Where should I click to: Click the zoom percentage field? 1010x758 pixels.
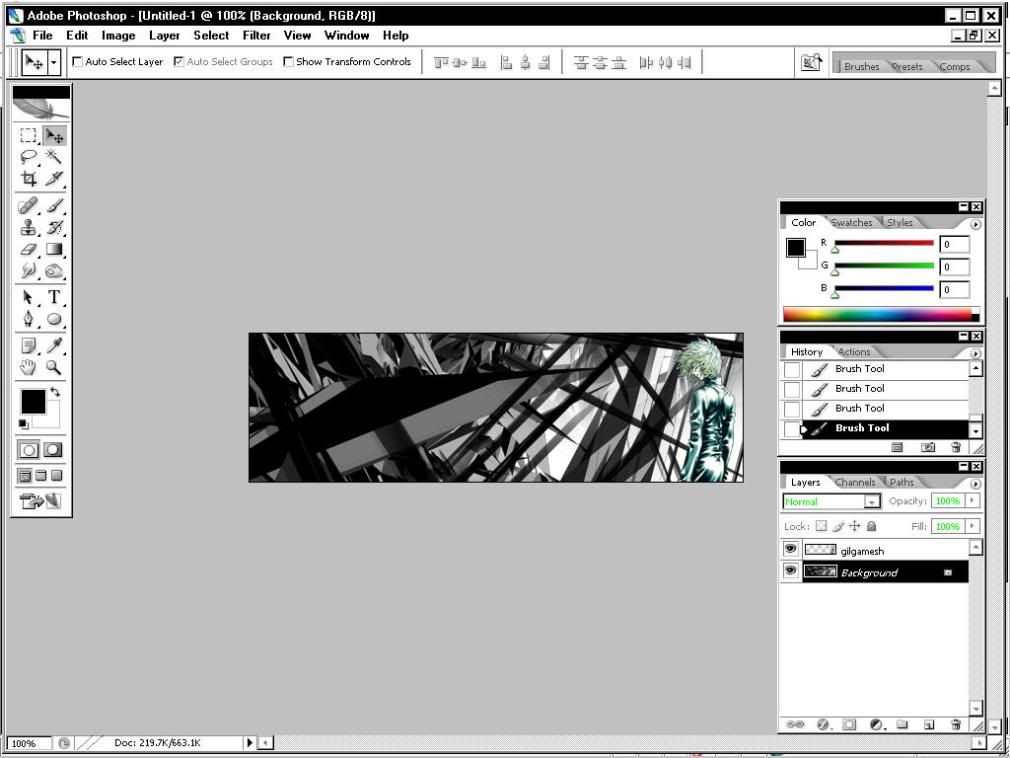pyautogui.click(x=28, y=743)
